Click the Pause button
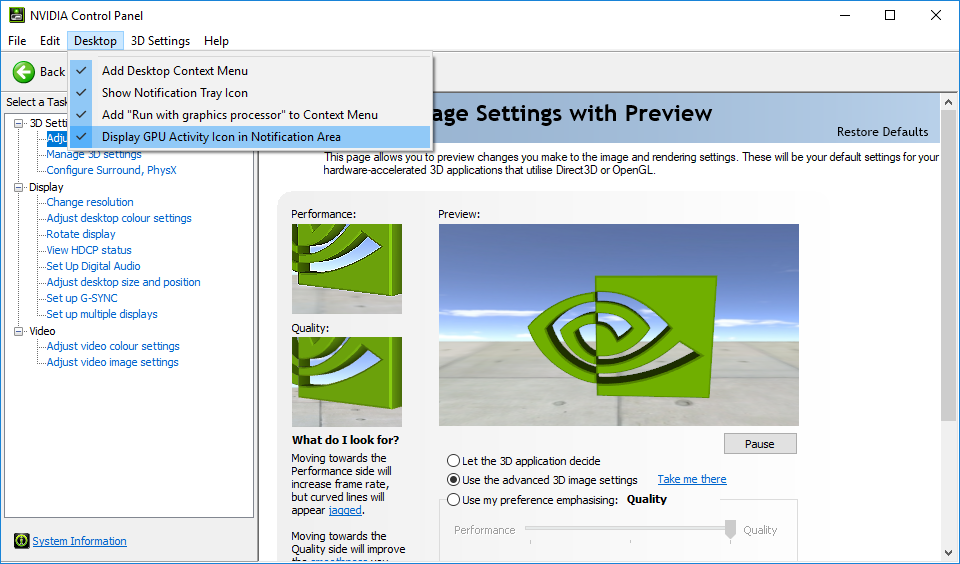This screenshot has height=564, width=960. point(760,444)
